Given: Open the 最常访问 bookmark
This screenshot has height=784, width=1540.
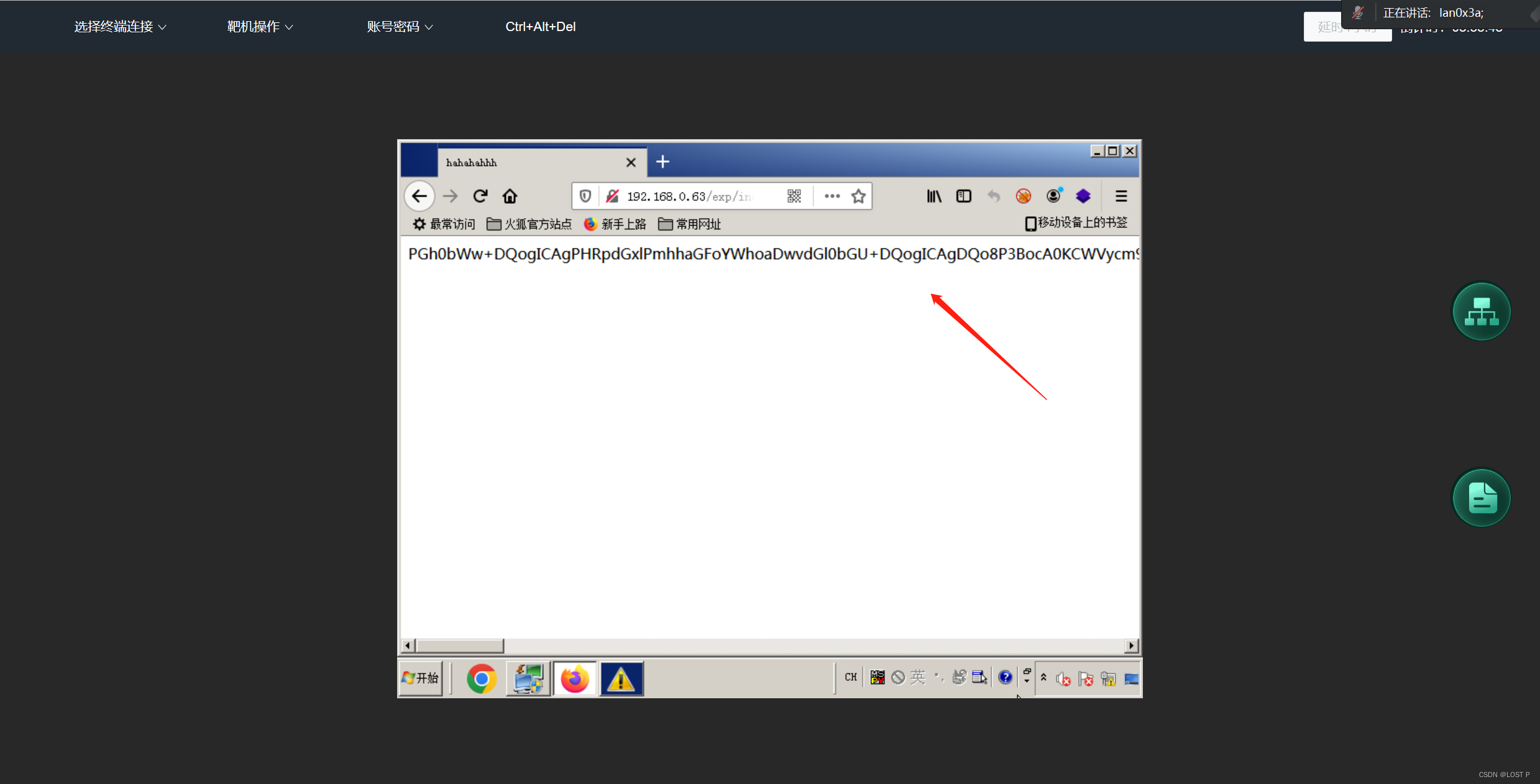Looking at the screenshot, I should click(x=444, y=224).
